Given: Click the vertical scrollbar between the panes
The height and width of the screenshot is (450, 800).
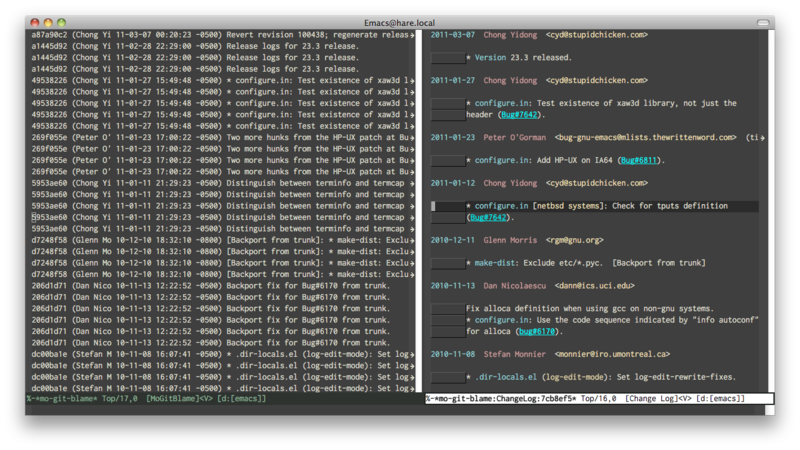Looking at the screenshot, I should point(419,211).
